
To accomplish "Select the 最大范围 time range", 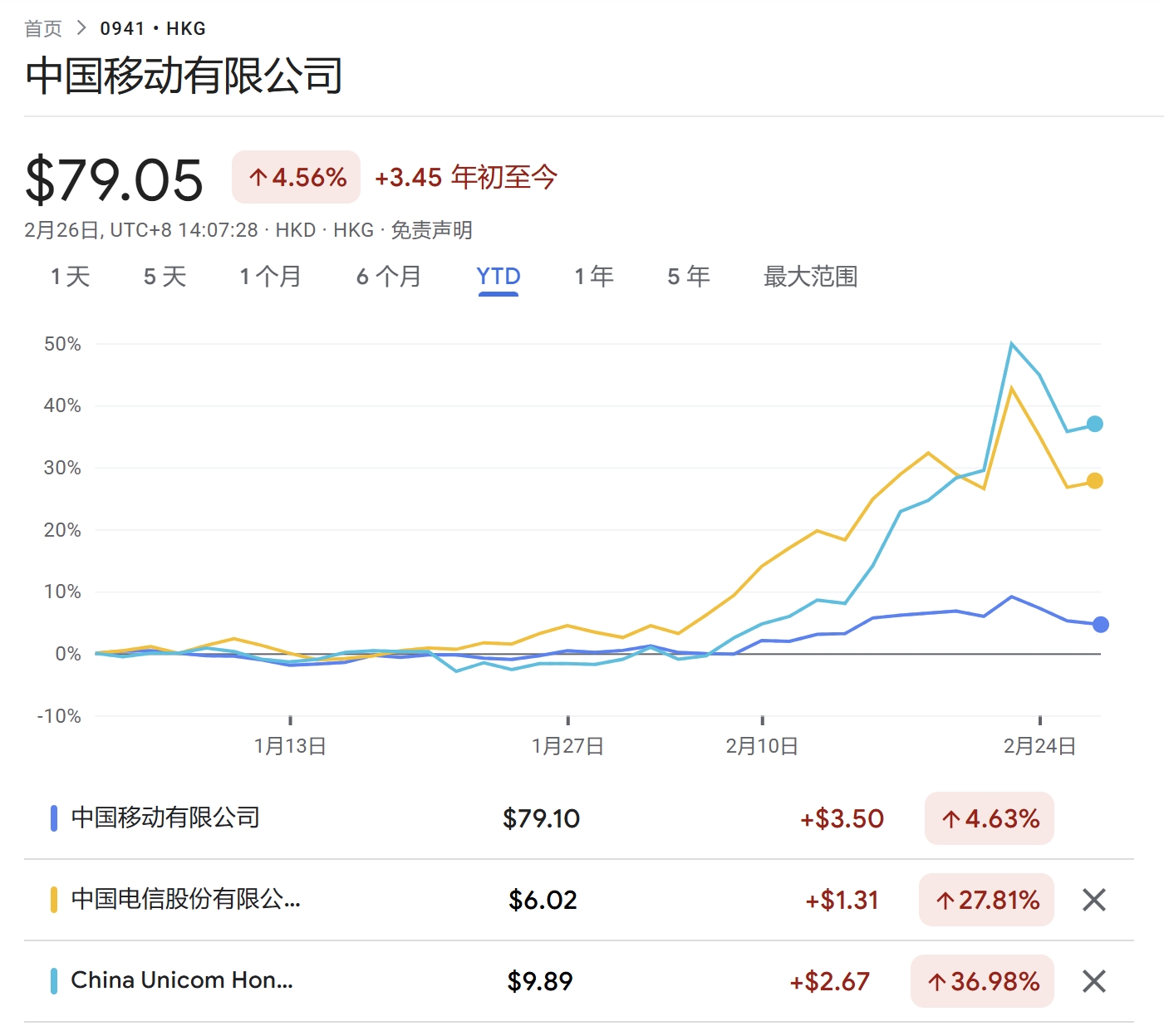I will click(810, 277).
